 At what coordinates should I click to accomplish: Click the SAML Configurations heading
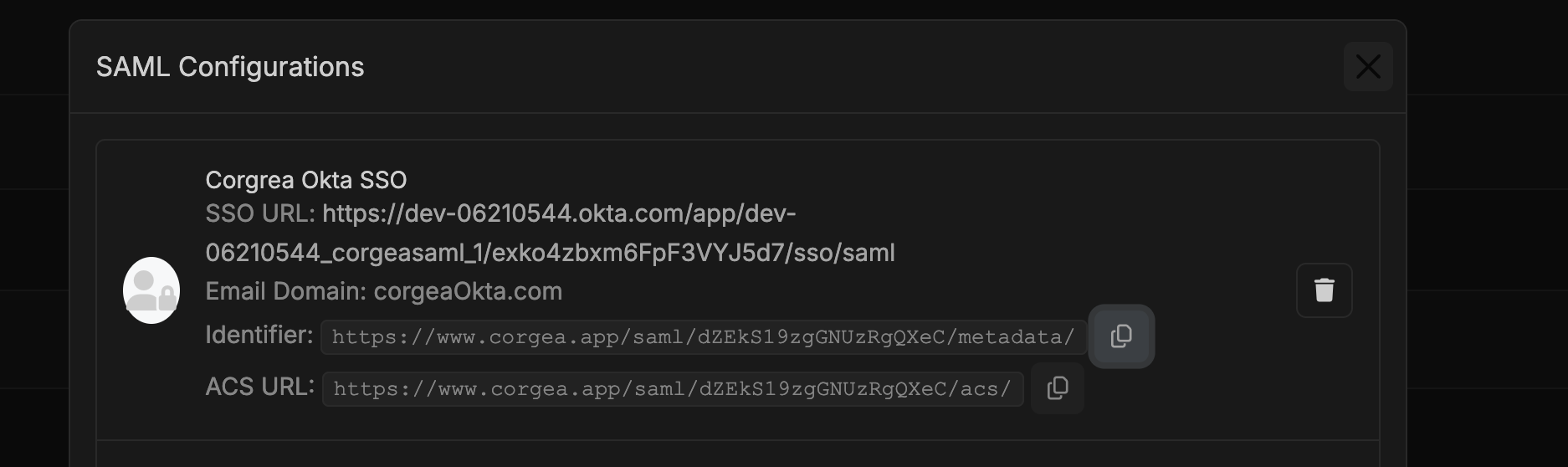click(x=230, y=67)
